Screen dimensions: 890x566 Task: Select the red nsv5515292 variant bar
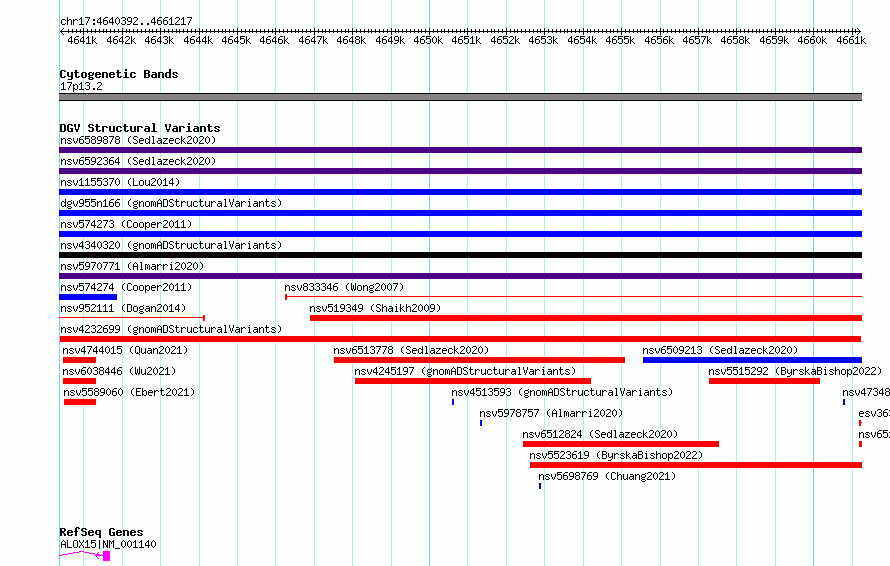765,381
